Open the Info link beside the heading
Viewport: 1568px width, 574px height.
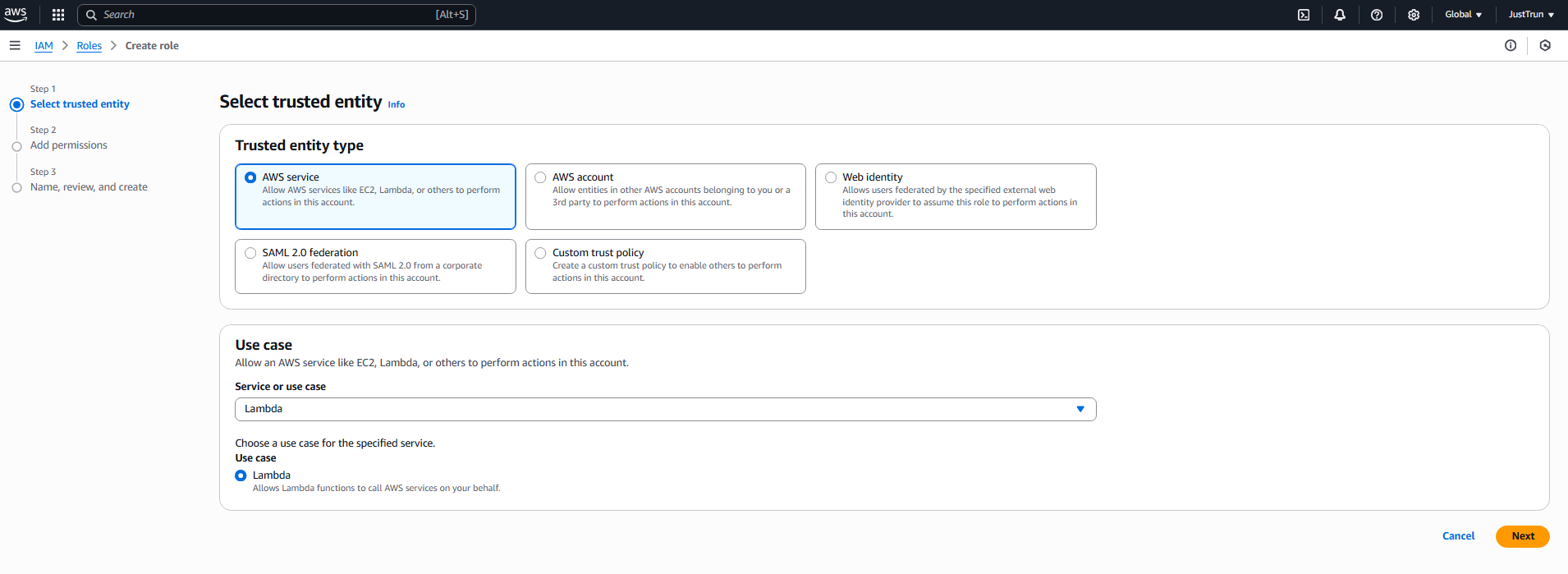pyautogui.click(x=397, y=104)
